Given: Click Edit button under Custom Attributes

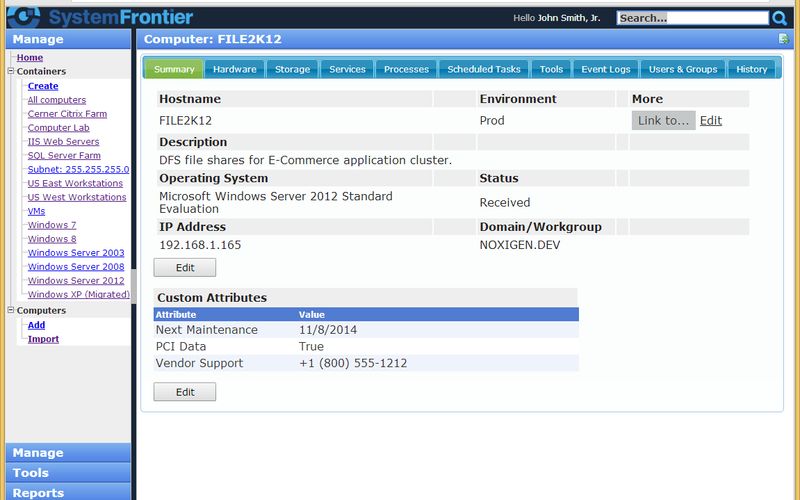Looking at the screenshot, I should (185, 392).
